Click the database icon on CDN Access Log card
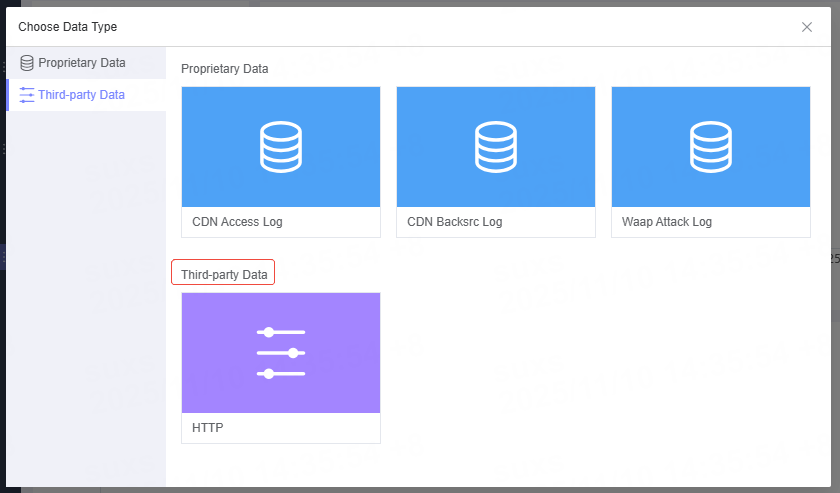Screen dimensions: 840x493 click(281, 146)
